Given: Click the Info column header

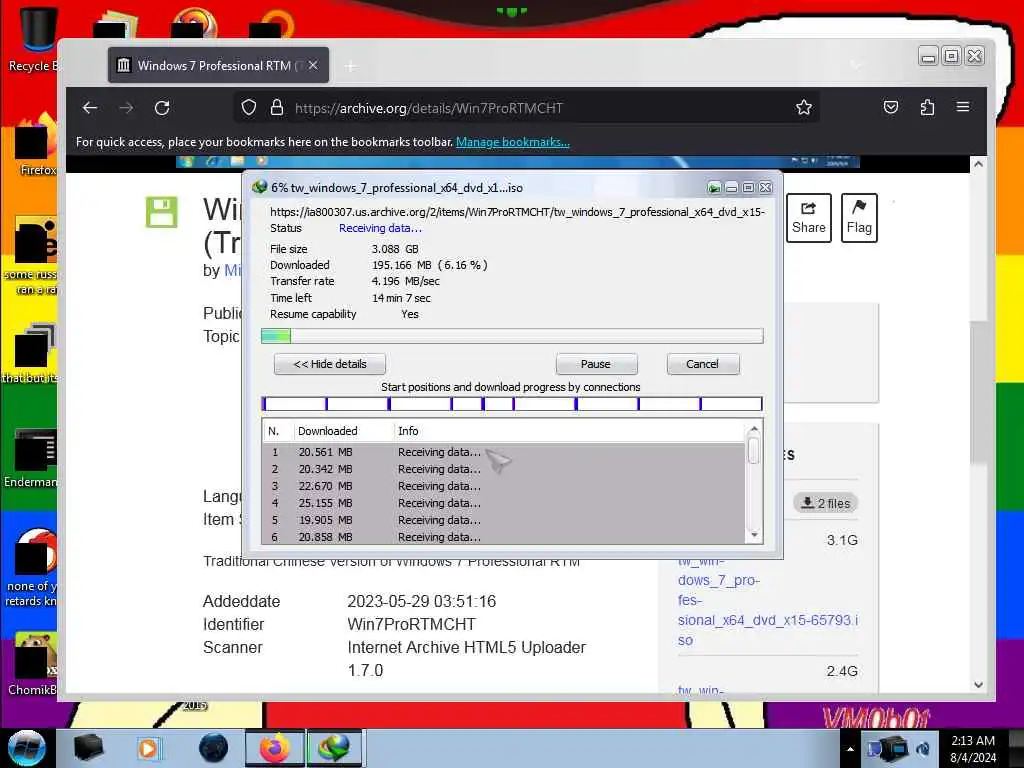Looking at the screenshot, I should [x=408, y=431].
